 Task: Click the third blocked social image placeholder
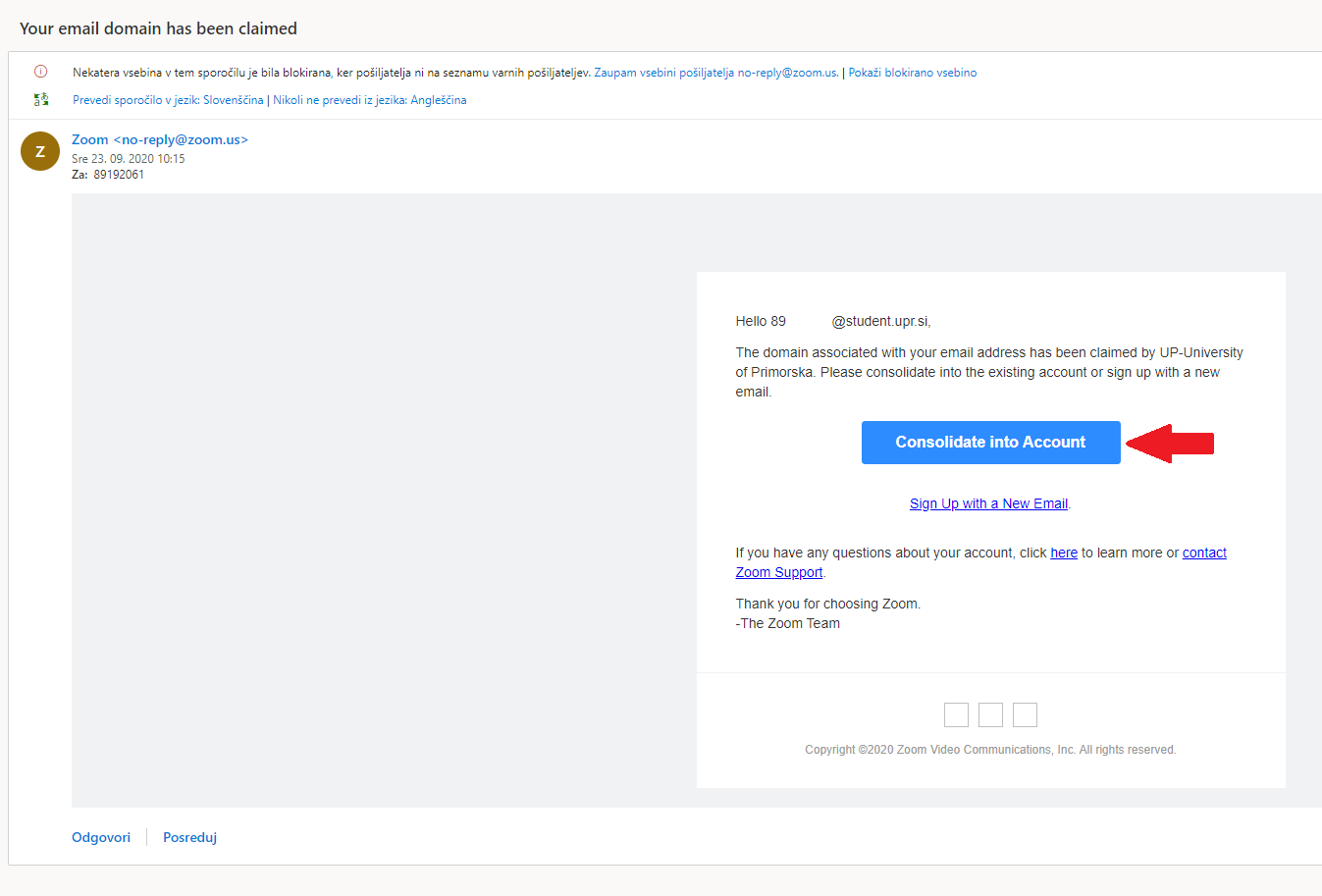pyautogui.click(x=1025, y=714)
